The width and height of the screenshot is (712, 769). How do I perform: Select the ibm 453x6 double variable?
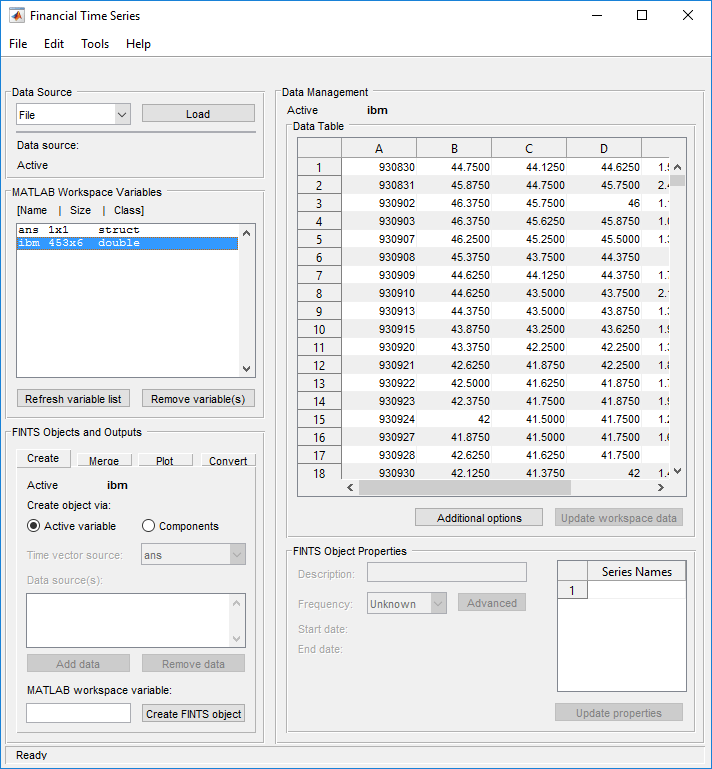tap(127, 243)
